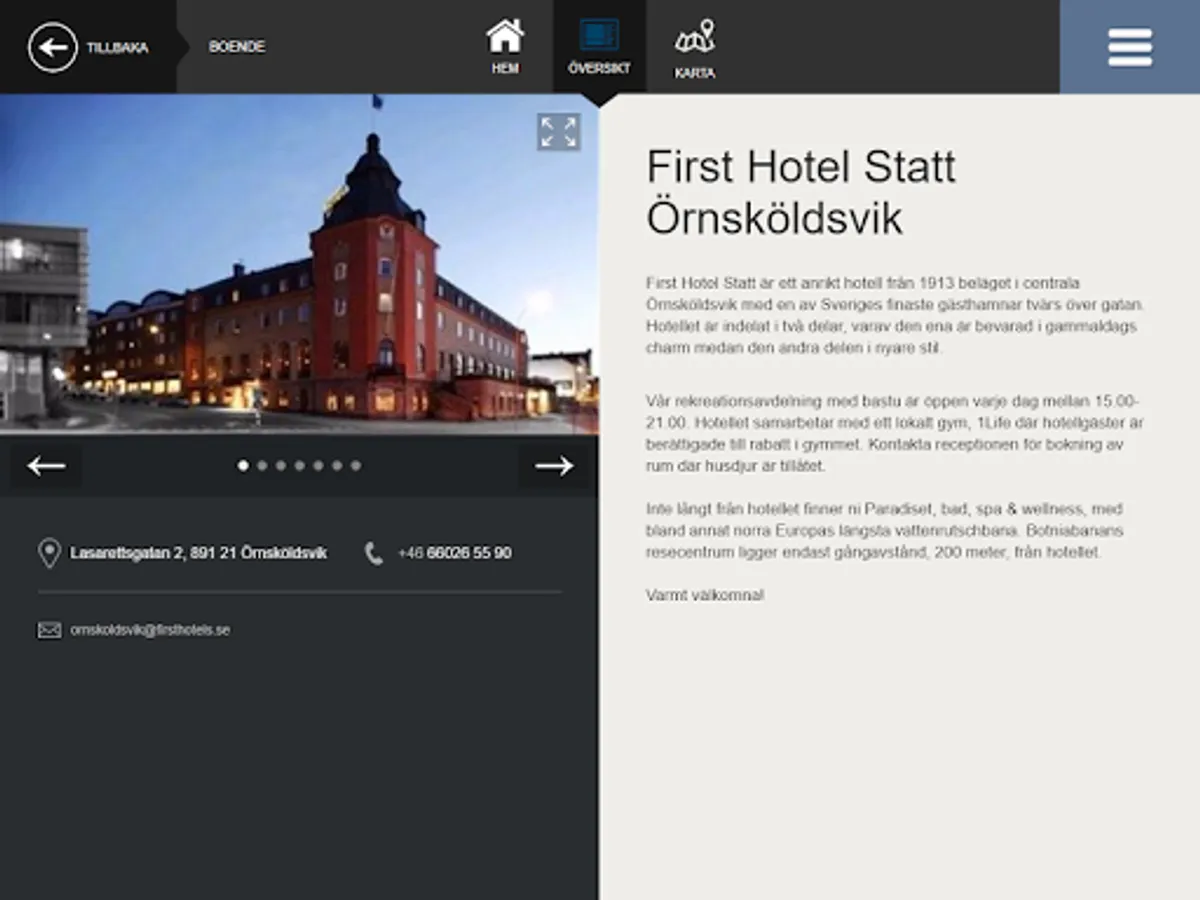Click paragraph starting 'Inte långt från hotellet'
This screenshot has height=900, width=1200.
884,530
